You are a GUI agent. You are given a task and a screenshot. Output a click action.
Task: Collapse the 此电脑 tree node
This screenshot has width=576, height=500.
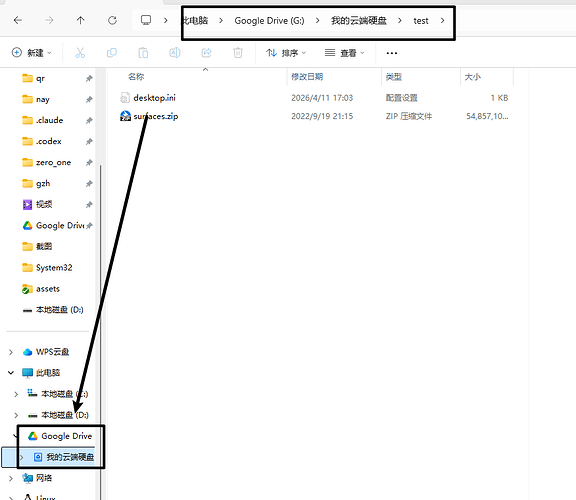point(11,373)
